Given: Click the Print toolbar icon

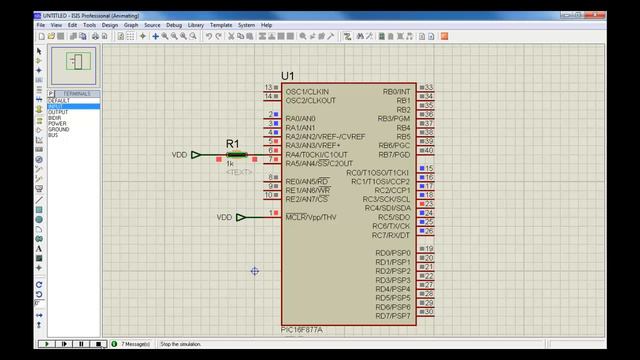Looking at the screenshot, I should tap(95, 36).
